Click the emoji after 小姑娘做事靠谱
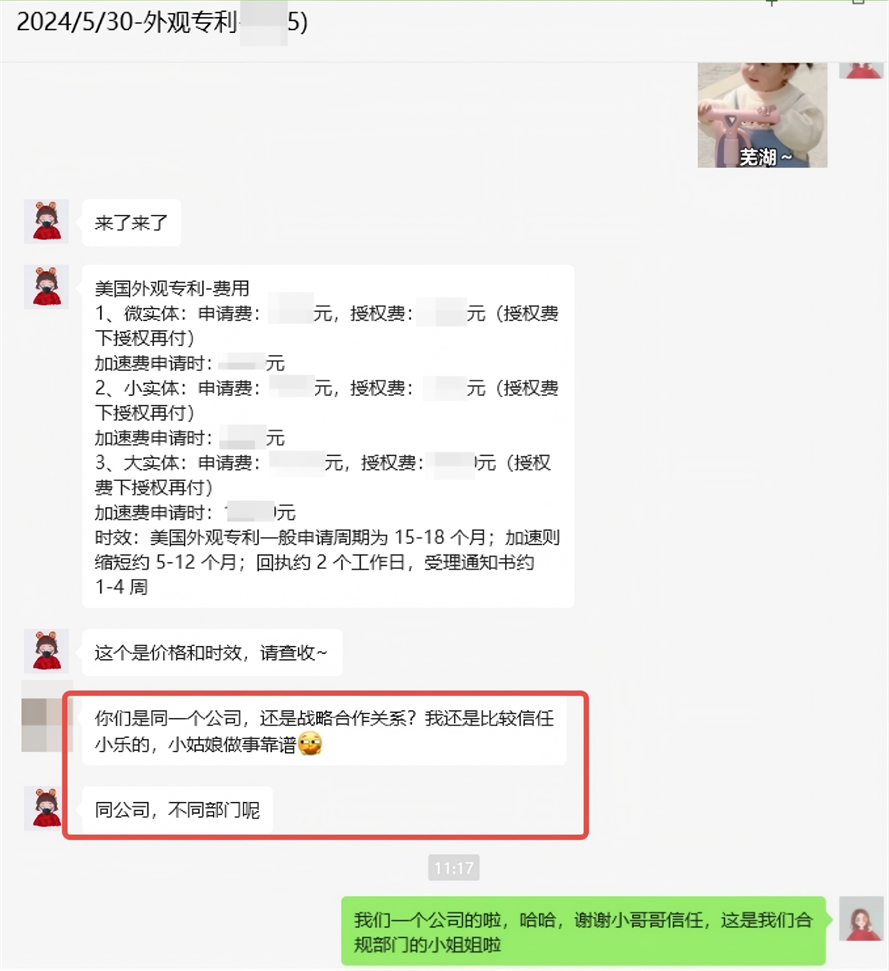Screen dimensions: 889x971 [310, 744]
